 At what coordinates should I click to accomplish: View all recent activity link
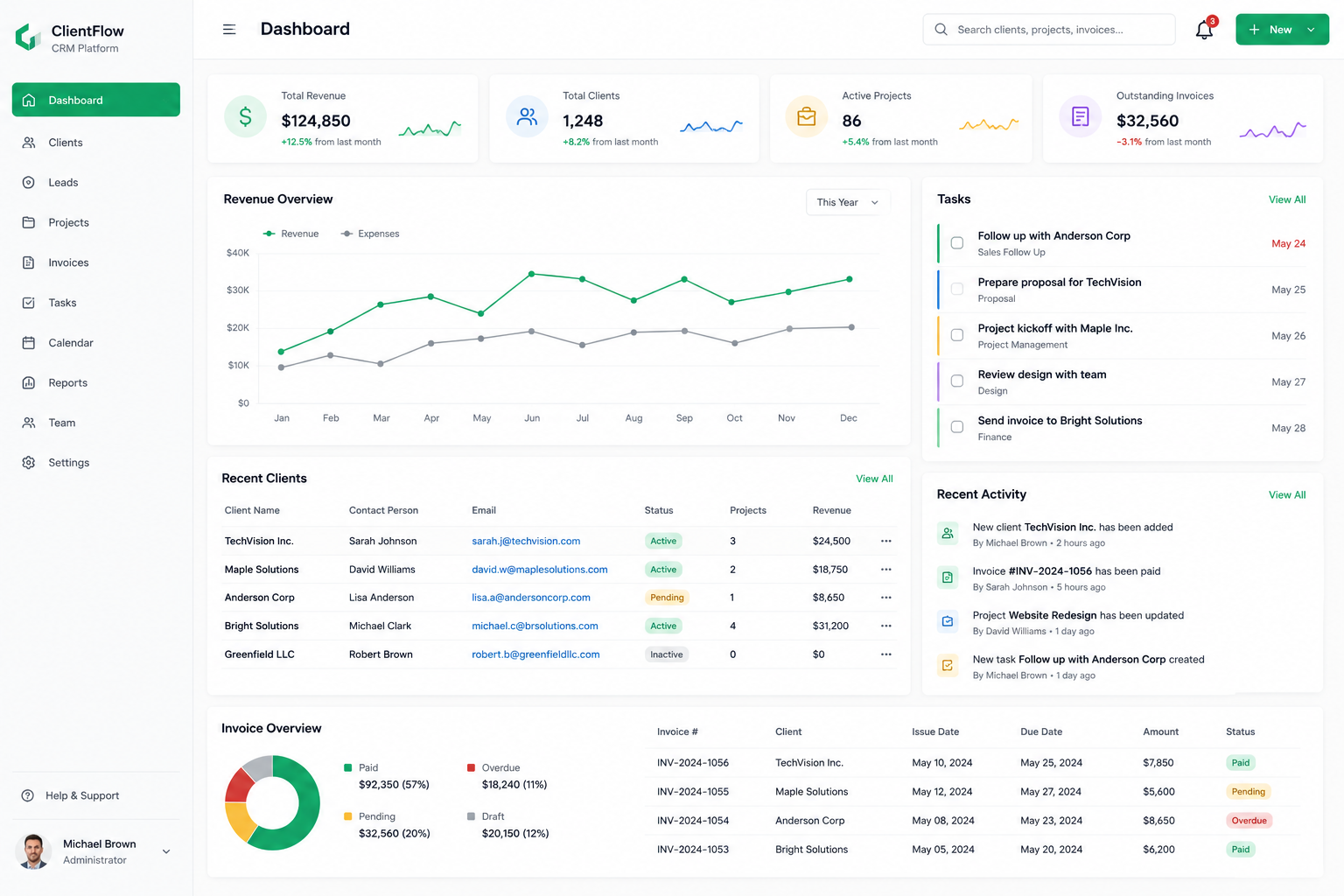[x=1287, y=495]
